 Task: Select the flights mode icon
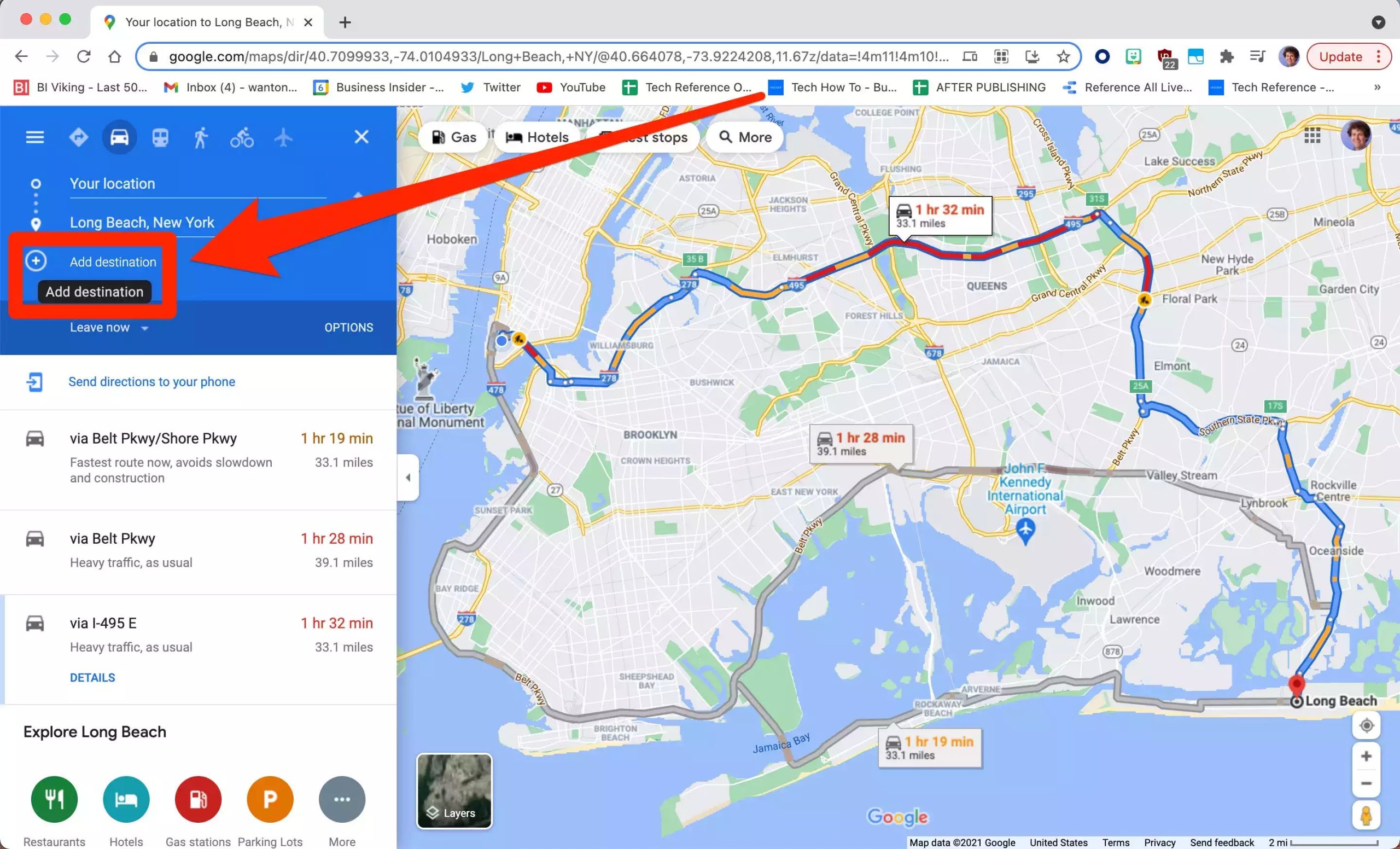point(282,136)
